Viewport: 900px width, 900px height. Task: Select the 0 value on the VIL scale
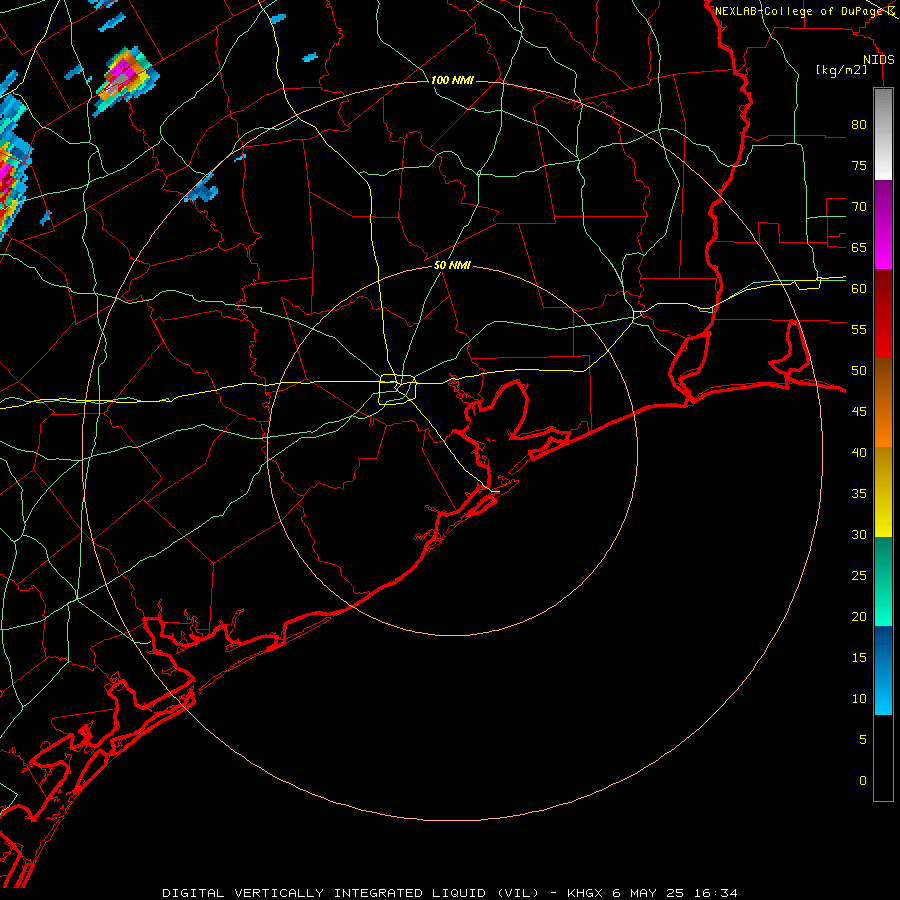(x=863, y=781)
